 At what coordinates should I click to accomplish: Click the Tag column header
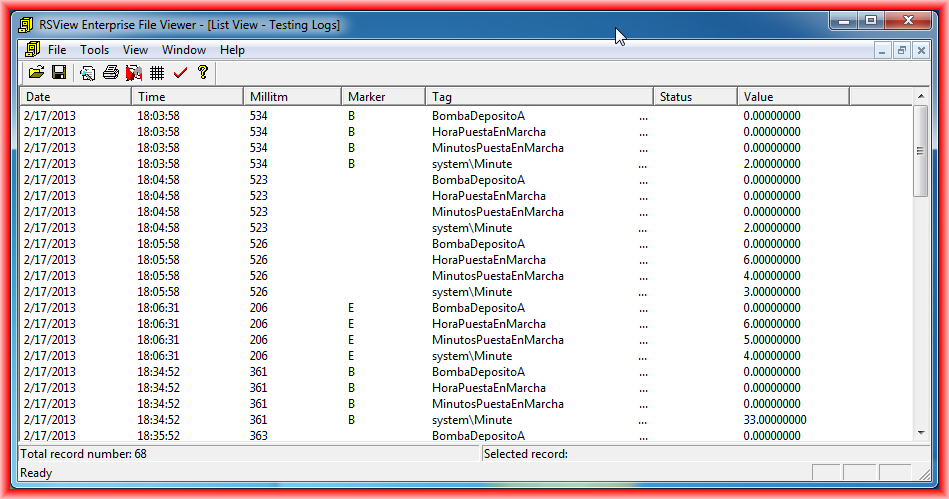coord(539,96)
